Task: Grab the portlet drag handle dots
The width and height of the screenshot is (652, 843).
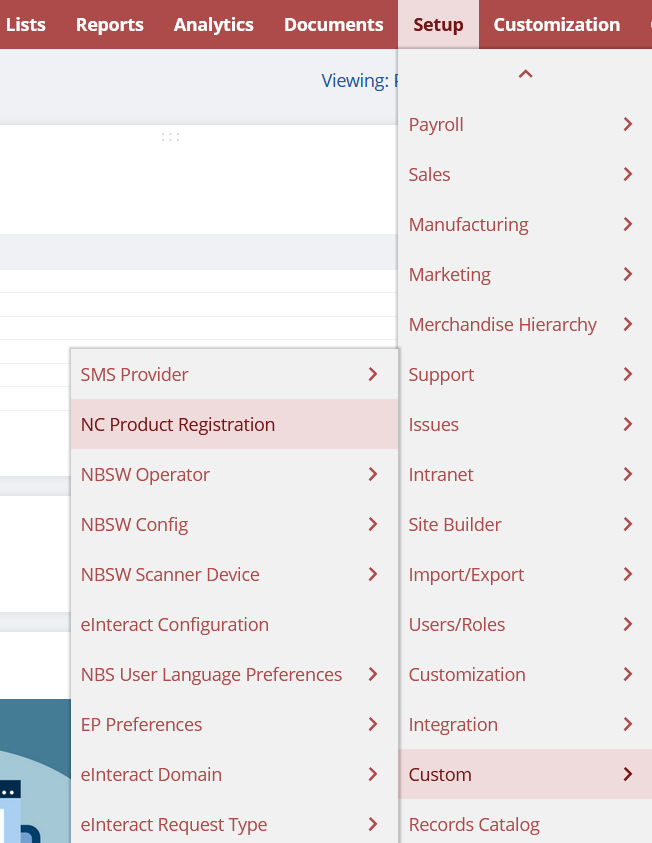Action: pyautogui.click(x=170, y=136)
